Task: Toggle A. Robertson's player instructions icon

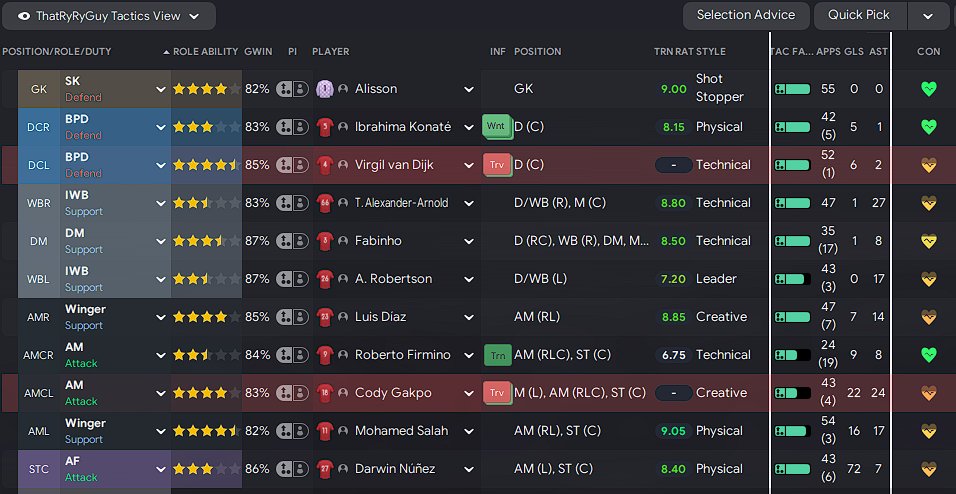Action: [x=291, y=279]
